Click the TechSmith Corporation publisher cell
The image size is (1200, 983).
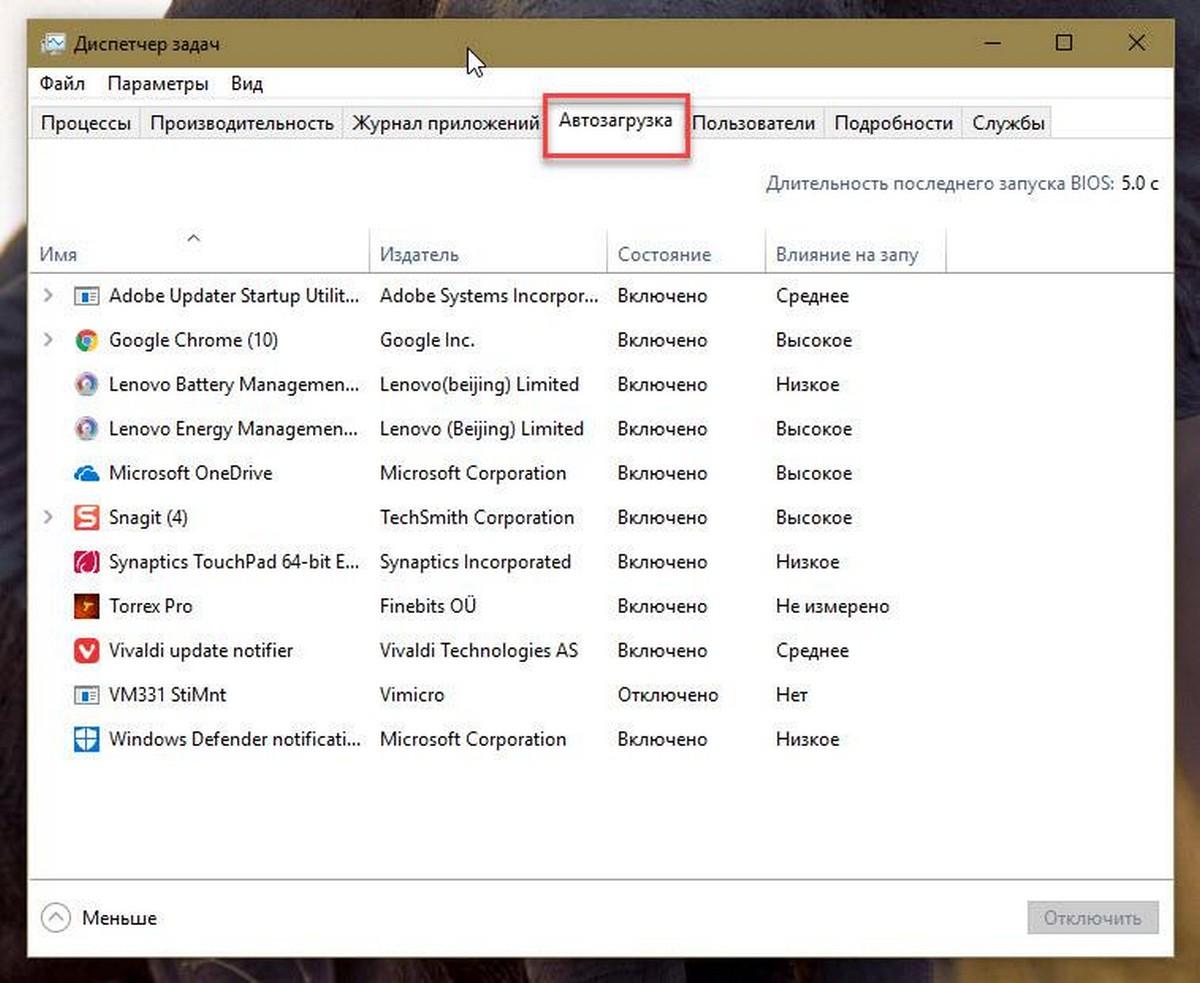(x=477, y=518)
